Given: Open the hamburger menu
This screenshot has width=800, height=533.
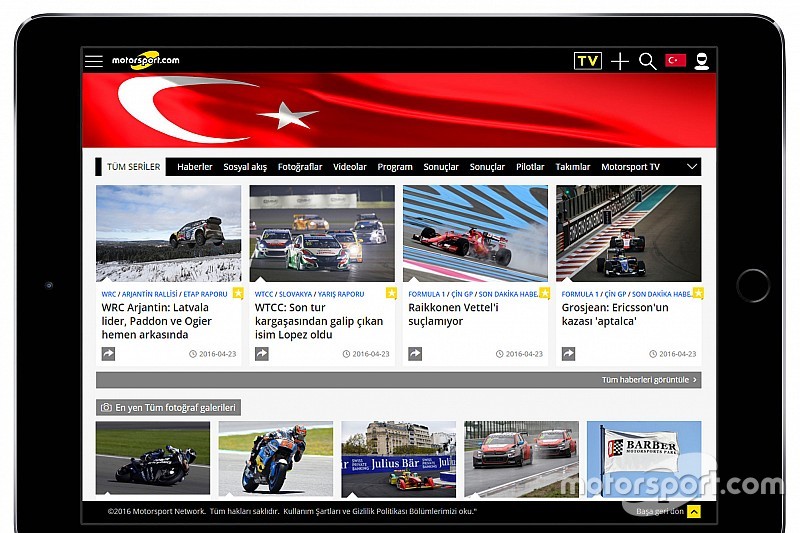Looking at the screenshot, I should click(x=94, y=61).
